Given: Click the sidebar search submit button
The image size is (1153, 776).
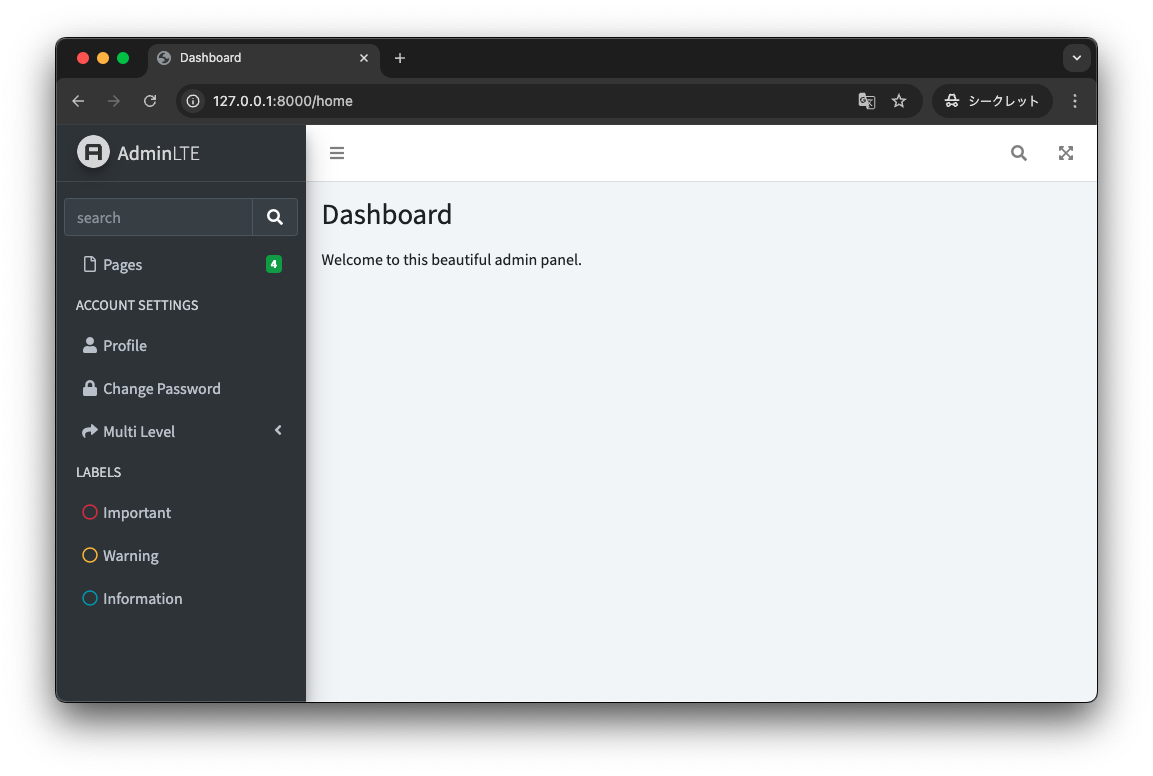Looking at the screenshot, I should (x=275, y=217).
